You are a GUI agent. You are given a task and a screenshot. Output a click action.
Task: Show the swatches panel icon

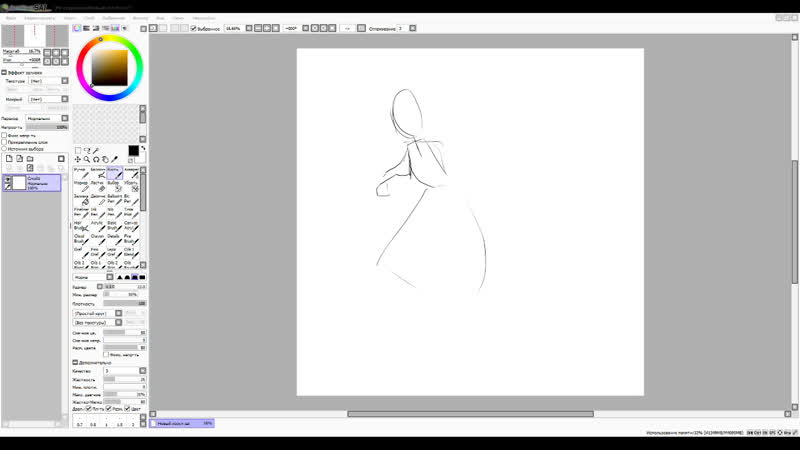[115, 29]
